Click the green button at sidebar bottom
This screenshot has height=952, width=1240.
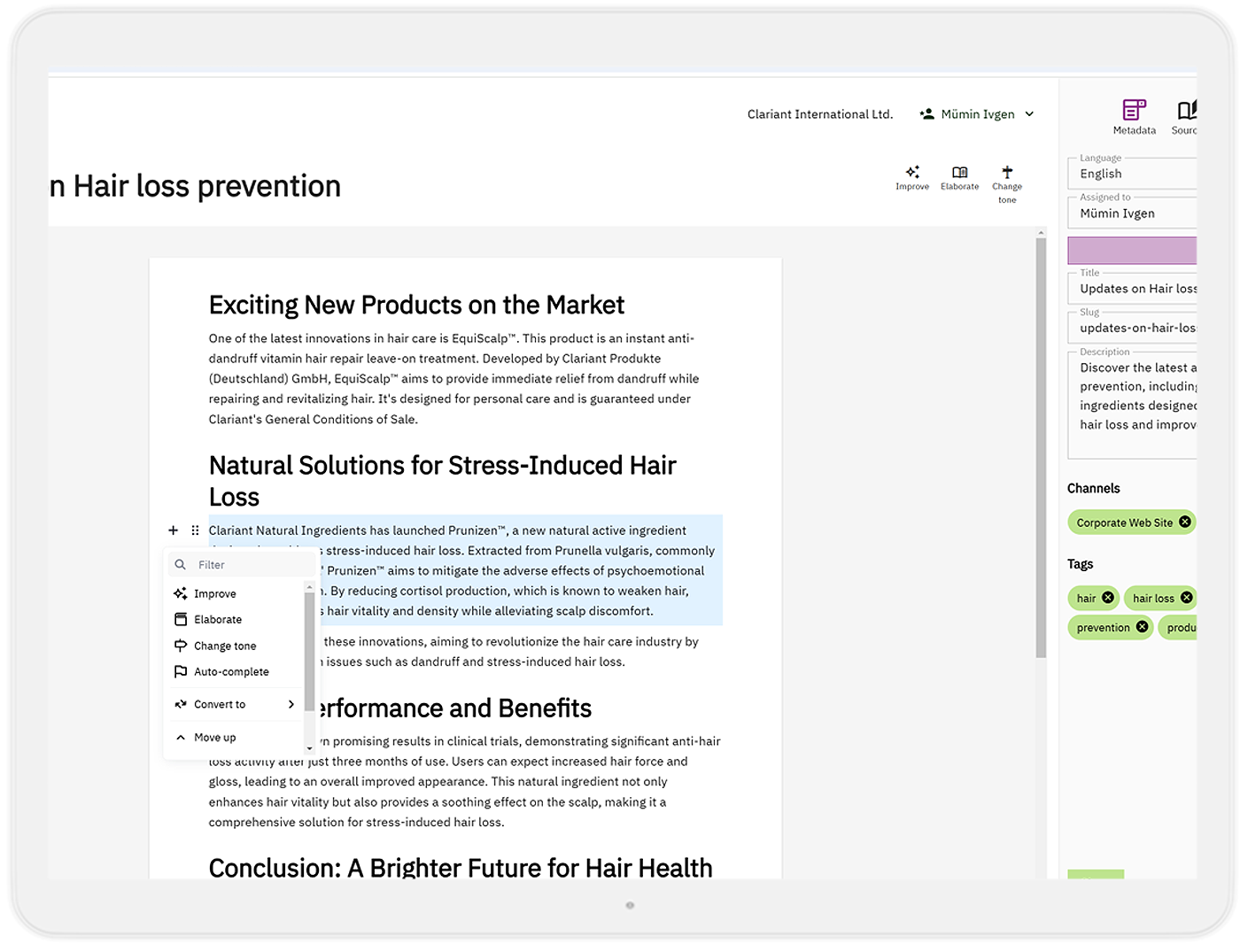coord(1096,874)
